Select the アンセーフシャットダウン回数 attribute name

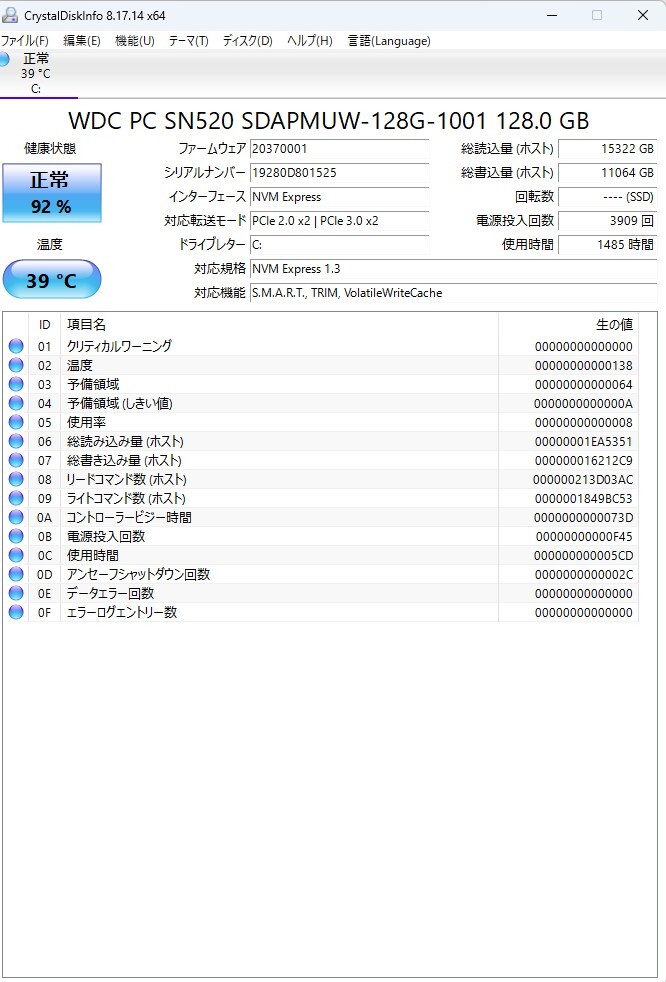pyautogui.click(x=138, y=574)
